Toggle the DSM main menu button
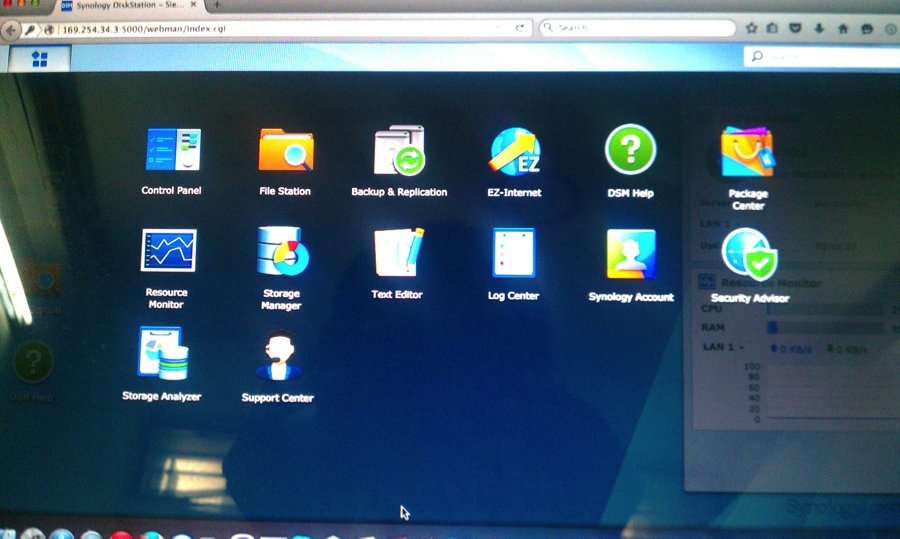This screenshot has width=900, height=539. point(40,59)
